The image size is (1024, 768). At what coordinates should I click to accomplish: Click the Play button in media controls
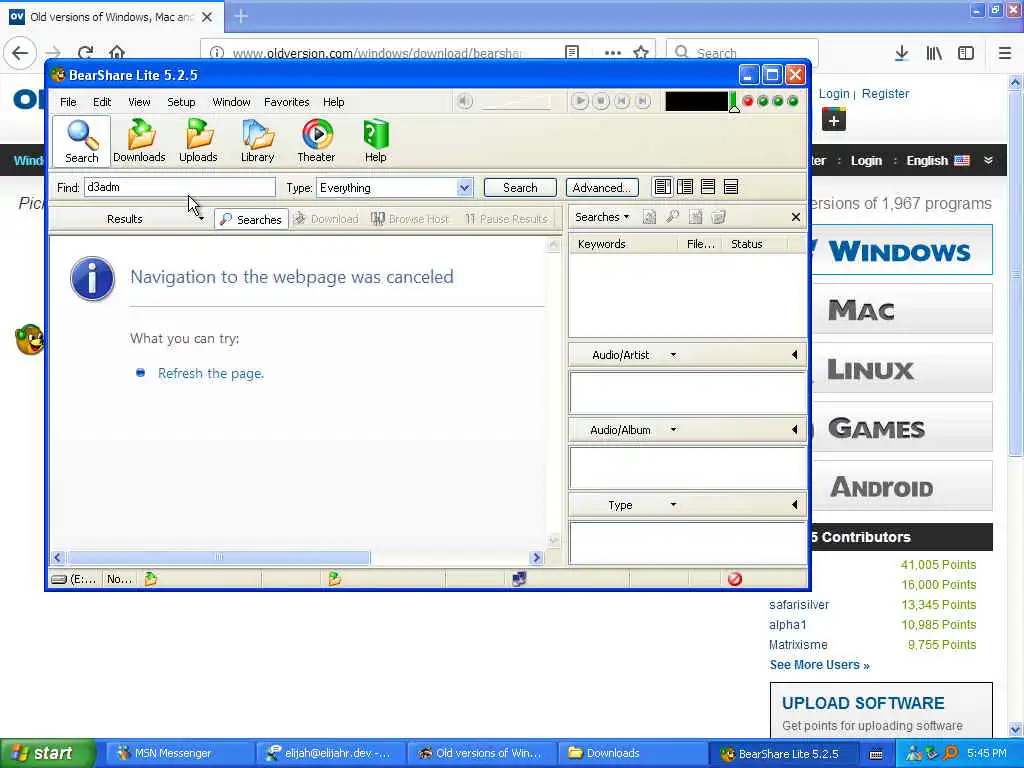(579, 101)
